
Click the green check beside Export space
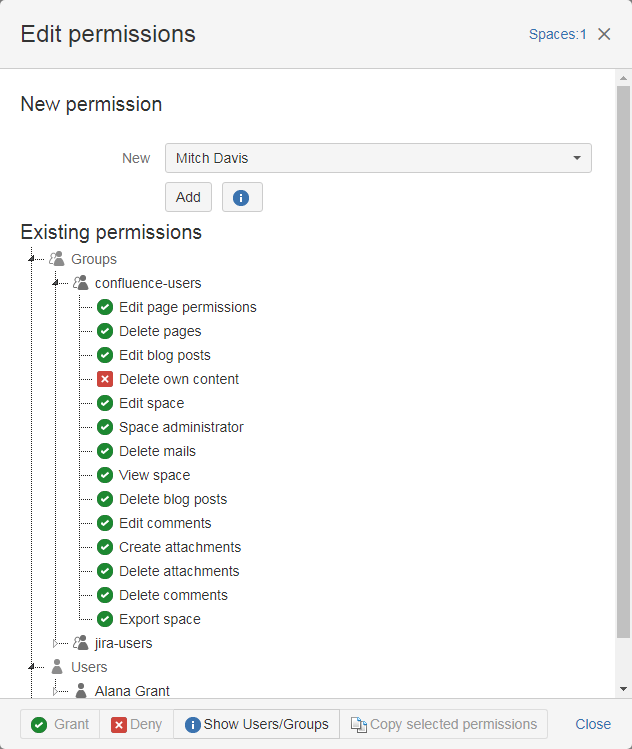coord(105,619)
